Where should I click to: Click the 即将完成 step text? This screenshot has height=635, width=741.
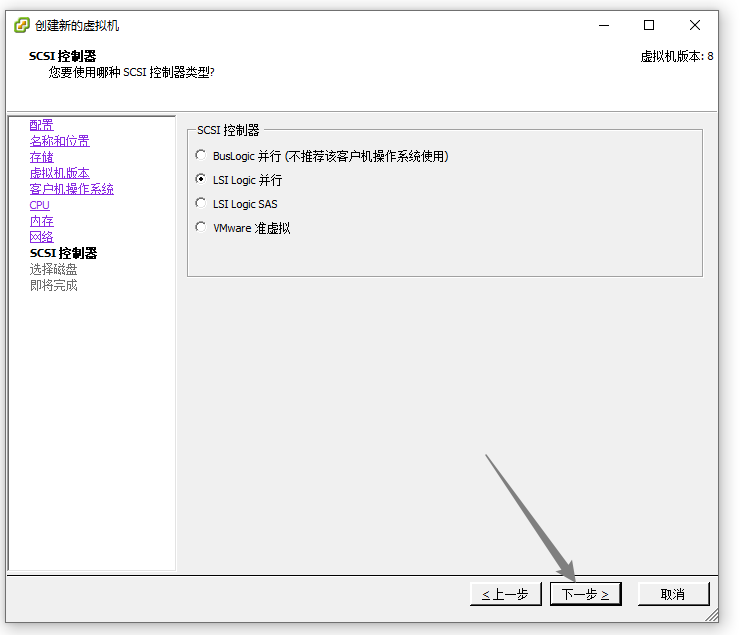coord(53,285)
